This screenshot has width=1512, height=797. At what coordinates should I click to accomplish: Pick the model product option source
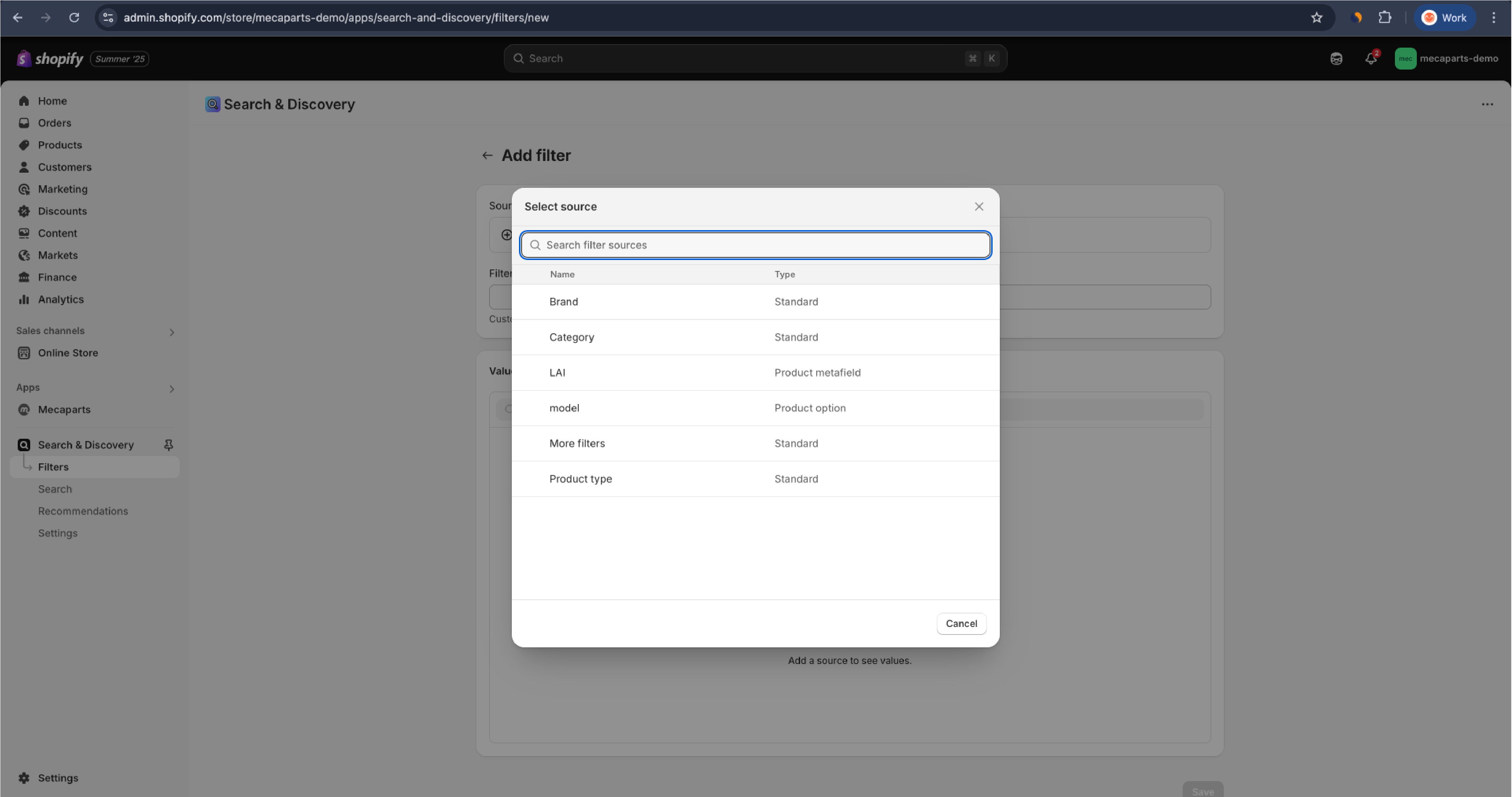pos(755,408)
